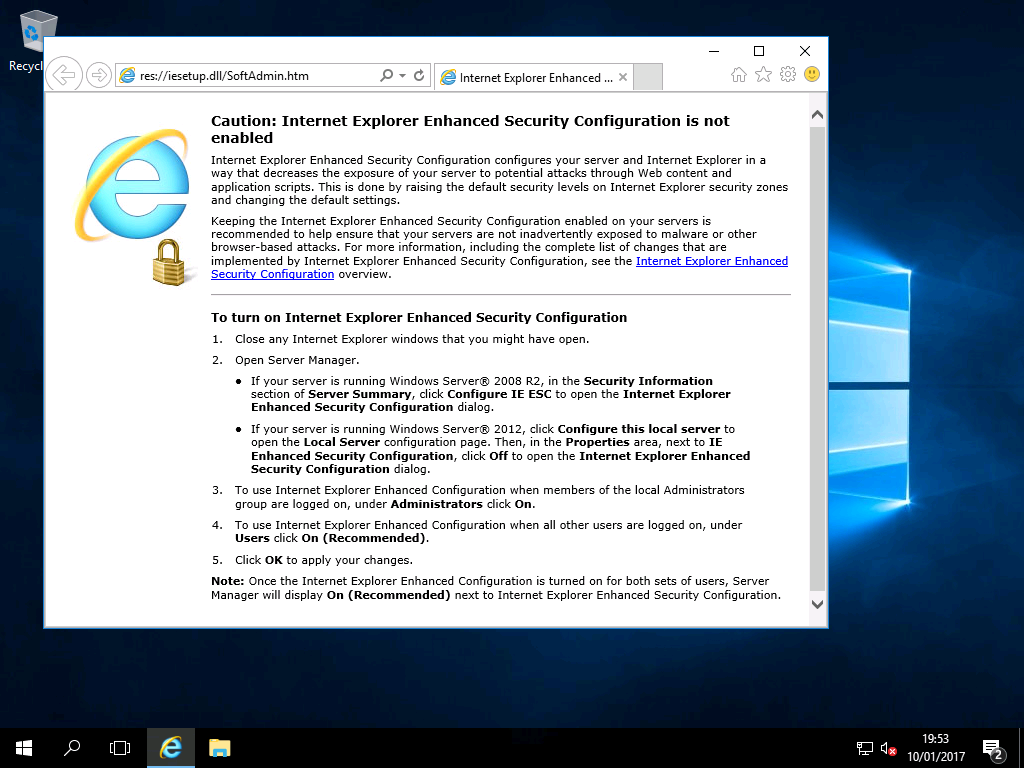Open the address bar autocomplete dropdown arrow
Image resolution: width=1024 pixels, height=768 pixels.
pyautogui.click(x=402, y=75)
